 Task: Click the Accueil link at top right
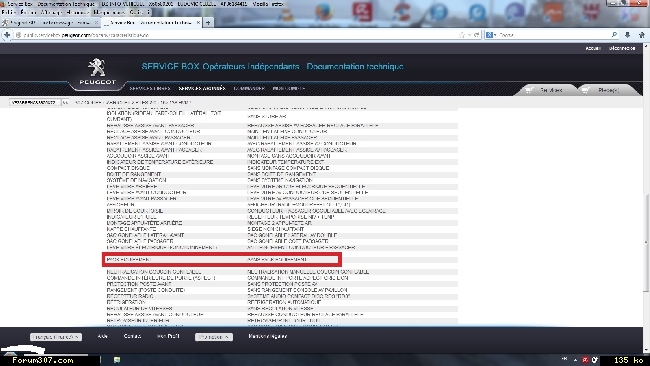tap(593, 48)
